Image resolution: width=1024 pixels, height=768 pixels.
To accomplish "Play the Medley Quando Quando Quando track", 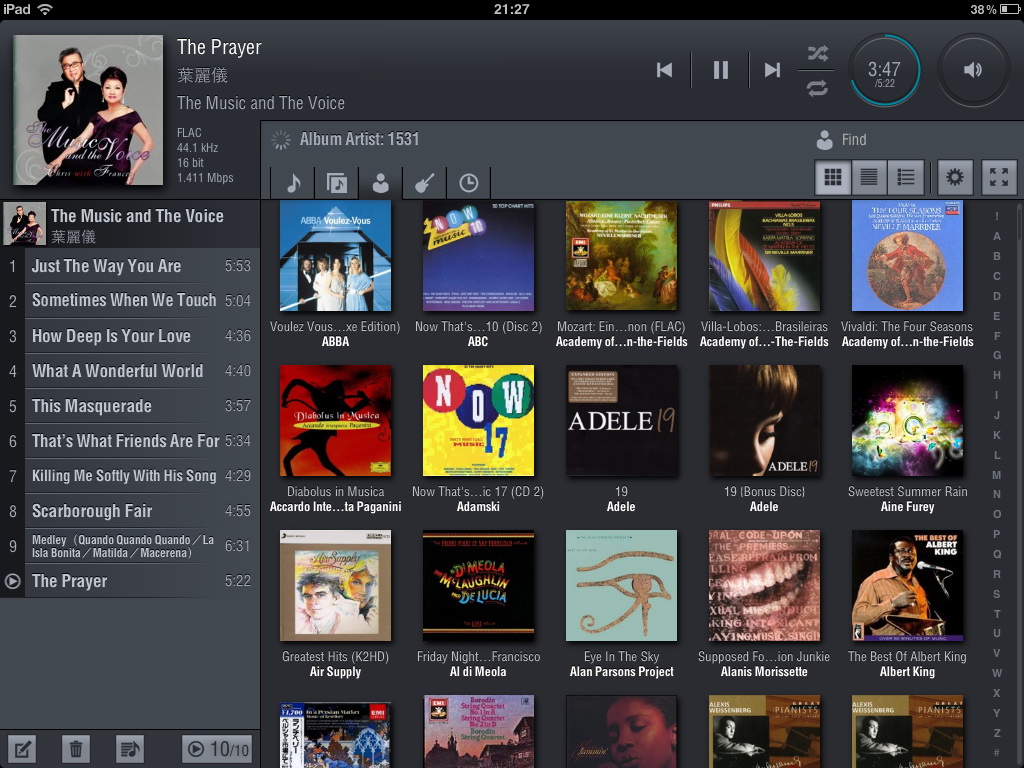I will tap(130, 546).
